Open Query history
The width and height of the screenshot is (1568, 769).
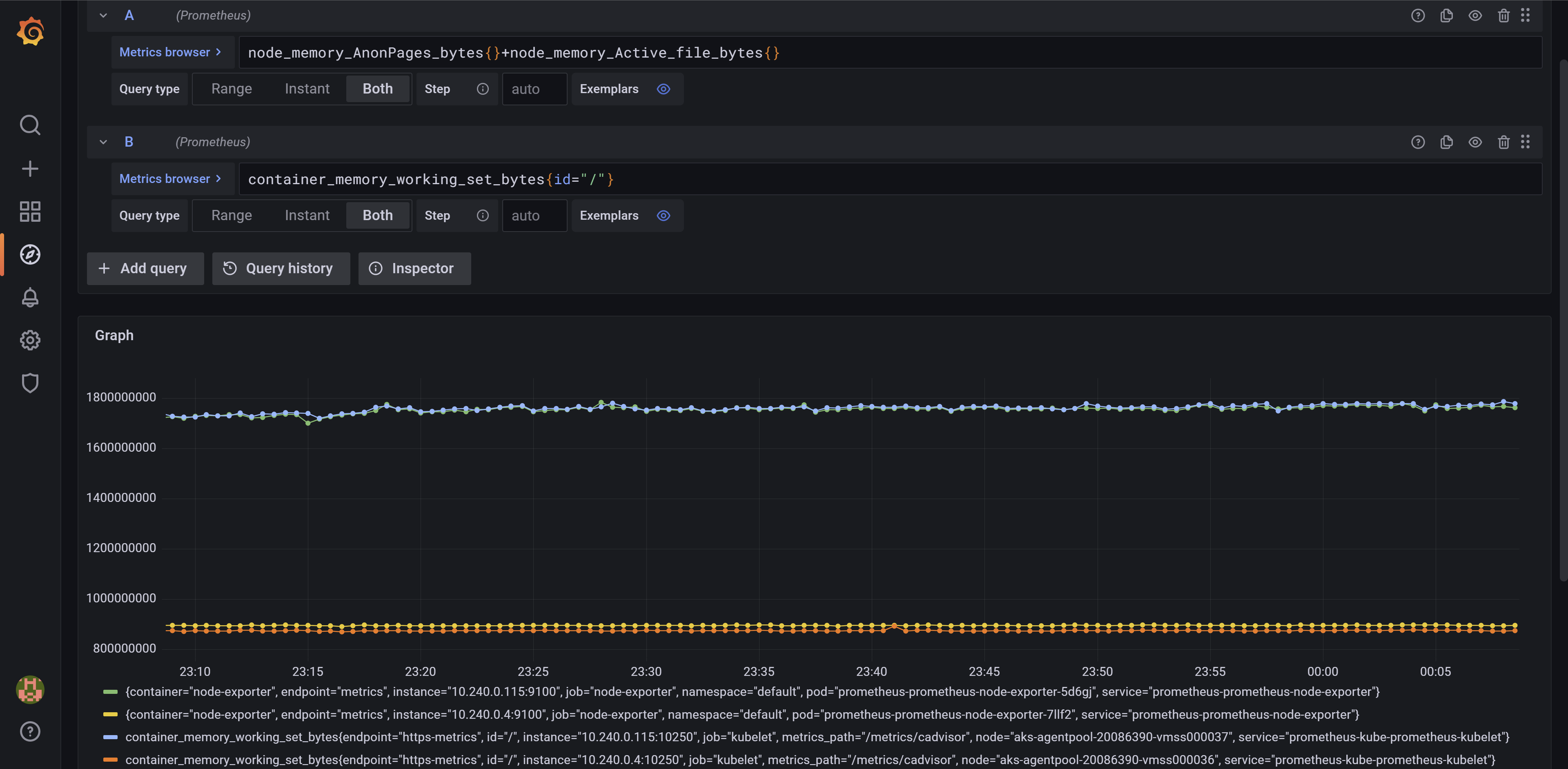(x=281, y=268)
